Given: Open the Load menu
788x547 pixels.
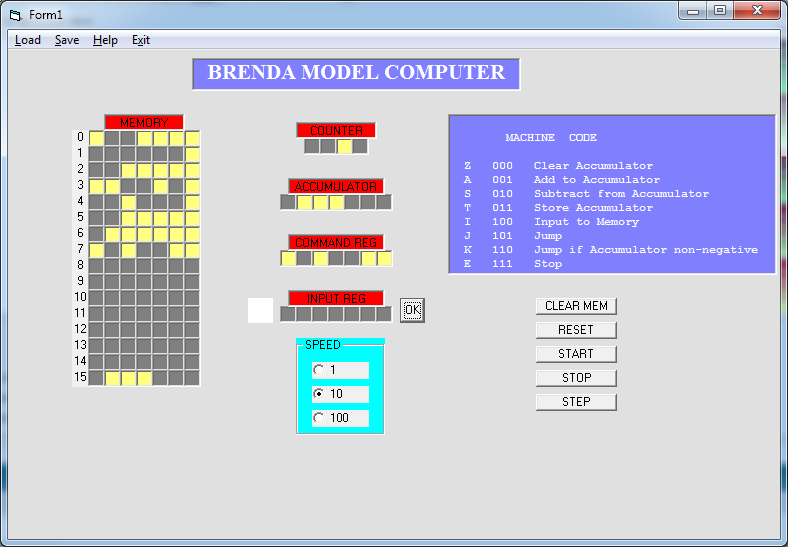Looking at the screenshot, I should click(x=28, y=40).
